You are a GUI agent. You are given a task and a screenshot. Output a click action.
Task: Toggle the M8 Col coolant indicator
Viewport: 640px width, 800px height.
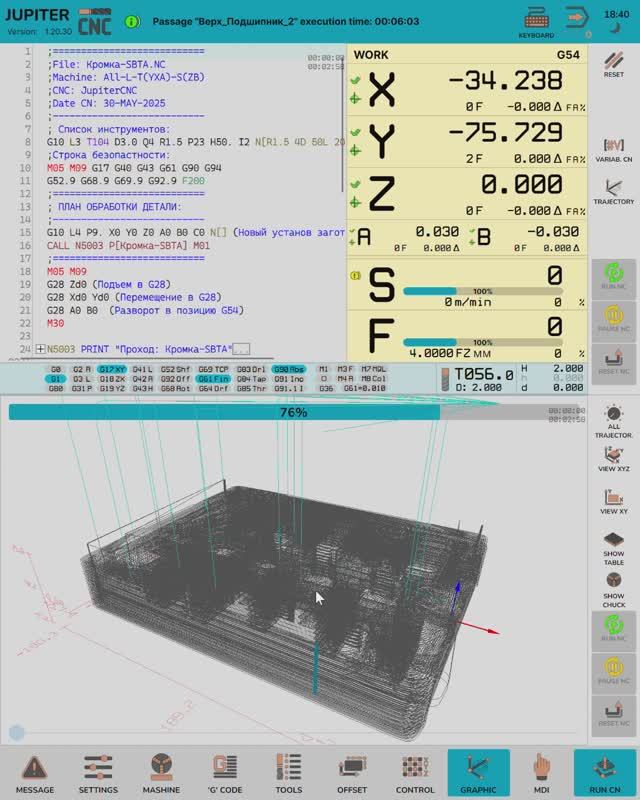click(x=374, y=379)
